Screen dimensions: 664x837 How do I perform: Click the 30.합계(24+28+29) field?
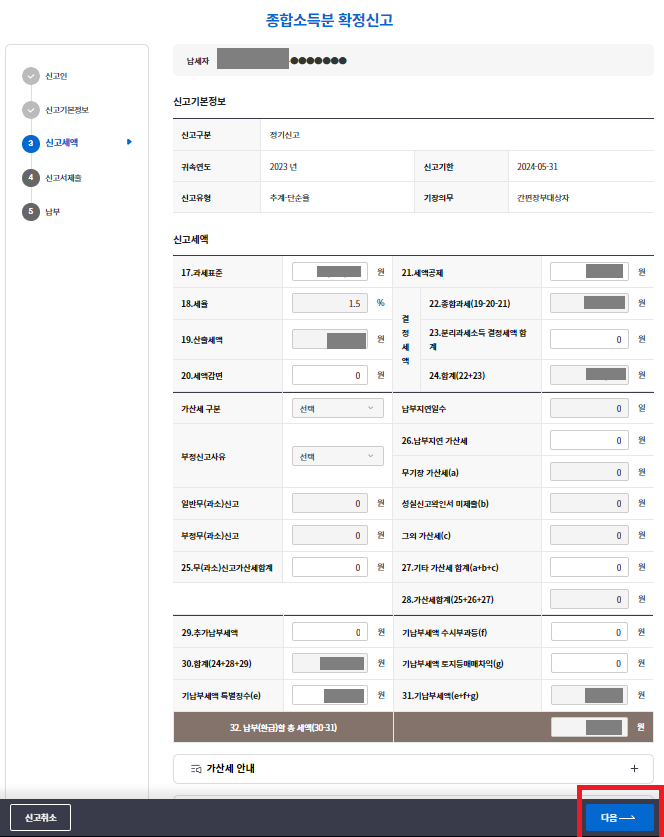pyautogui.click(x=330, y=664)
